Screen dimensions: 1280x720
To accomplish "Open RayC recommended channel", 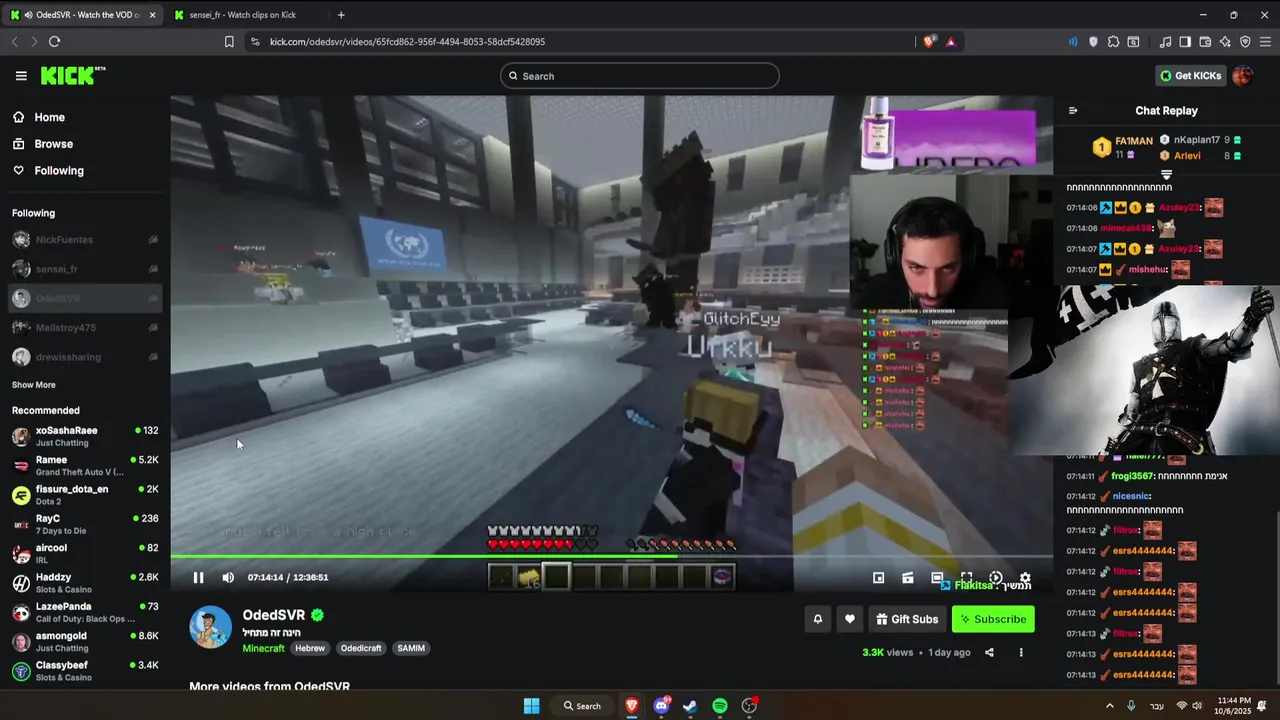I will tap(85, 524).
